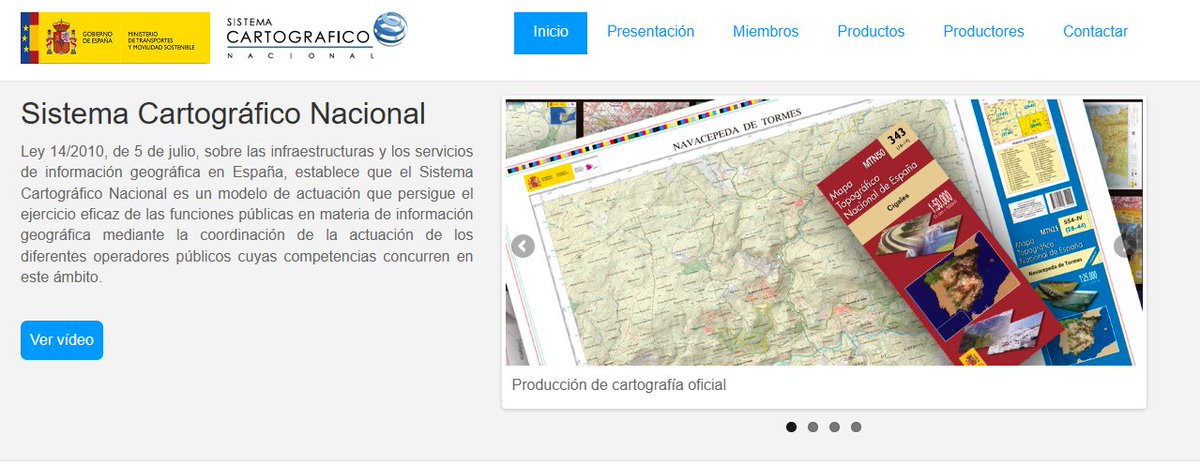Click the Navacepeda de Tormes map image

pos(824,233)
